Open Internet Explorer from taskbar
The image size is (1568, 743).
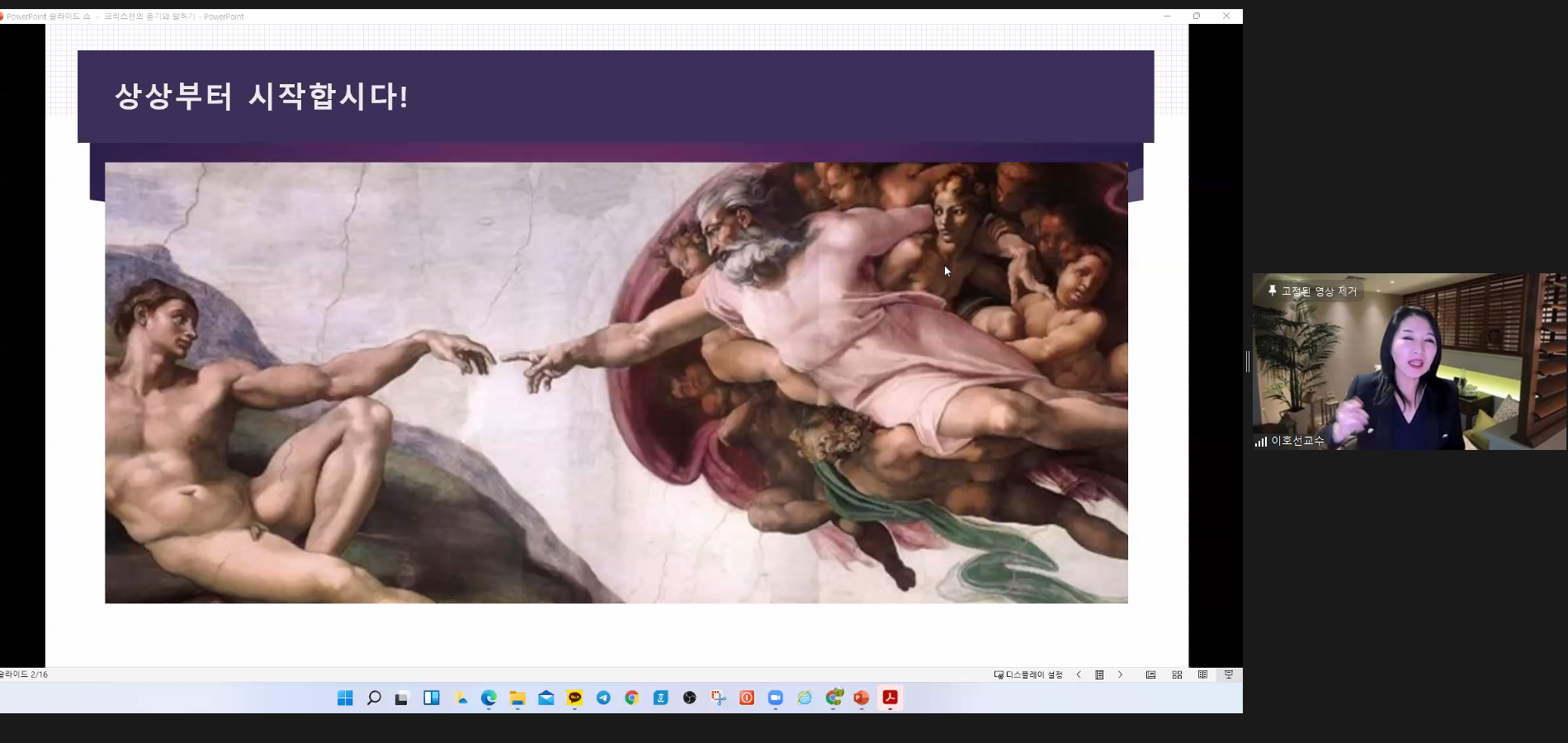(805, 698)
